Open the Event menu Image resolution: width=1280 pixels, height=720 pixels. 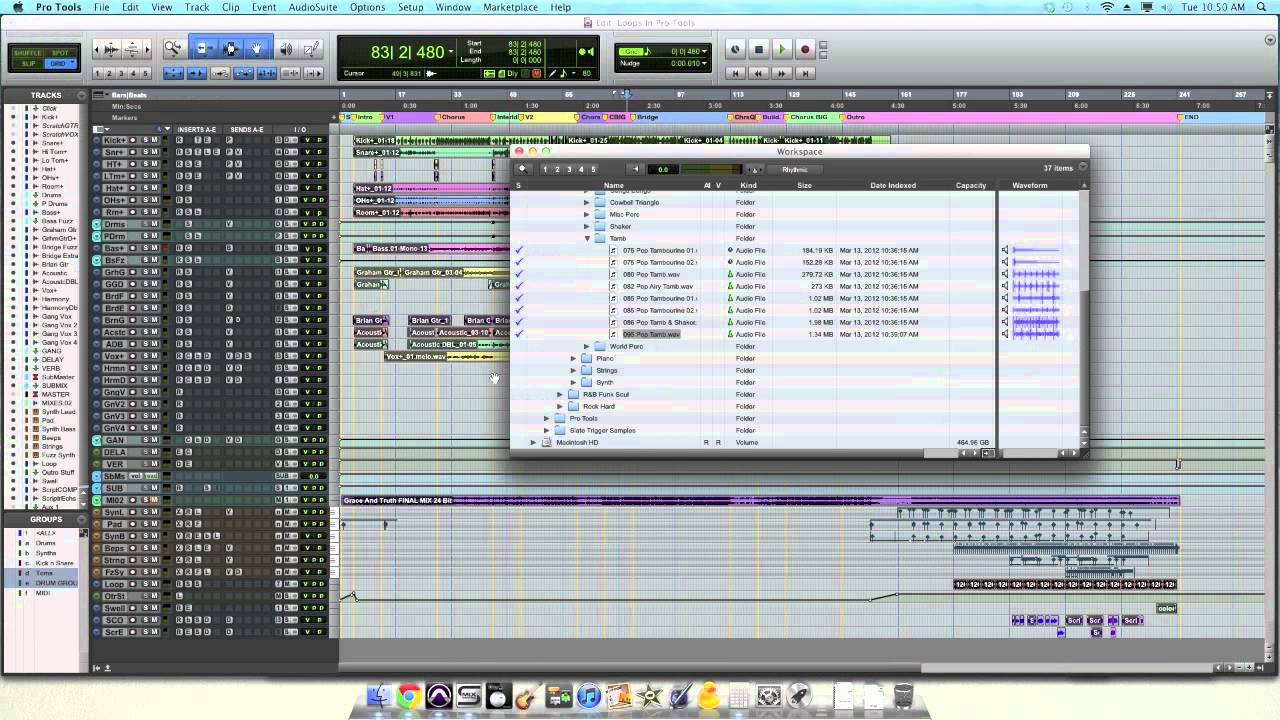tap(264, 7)
